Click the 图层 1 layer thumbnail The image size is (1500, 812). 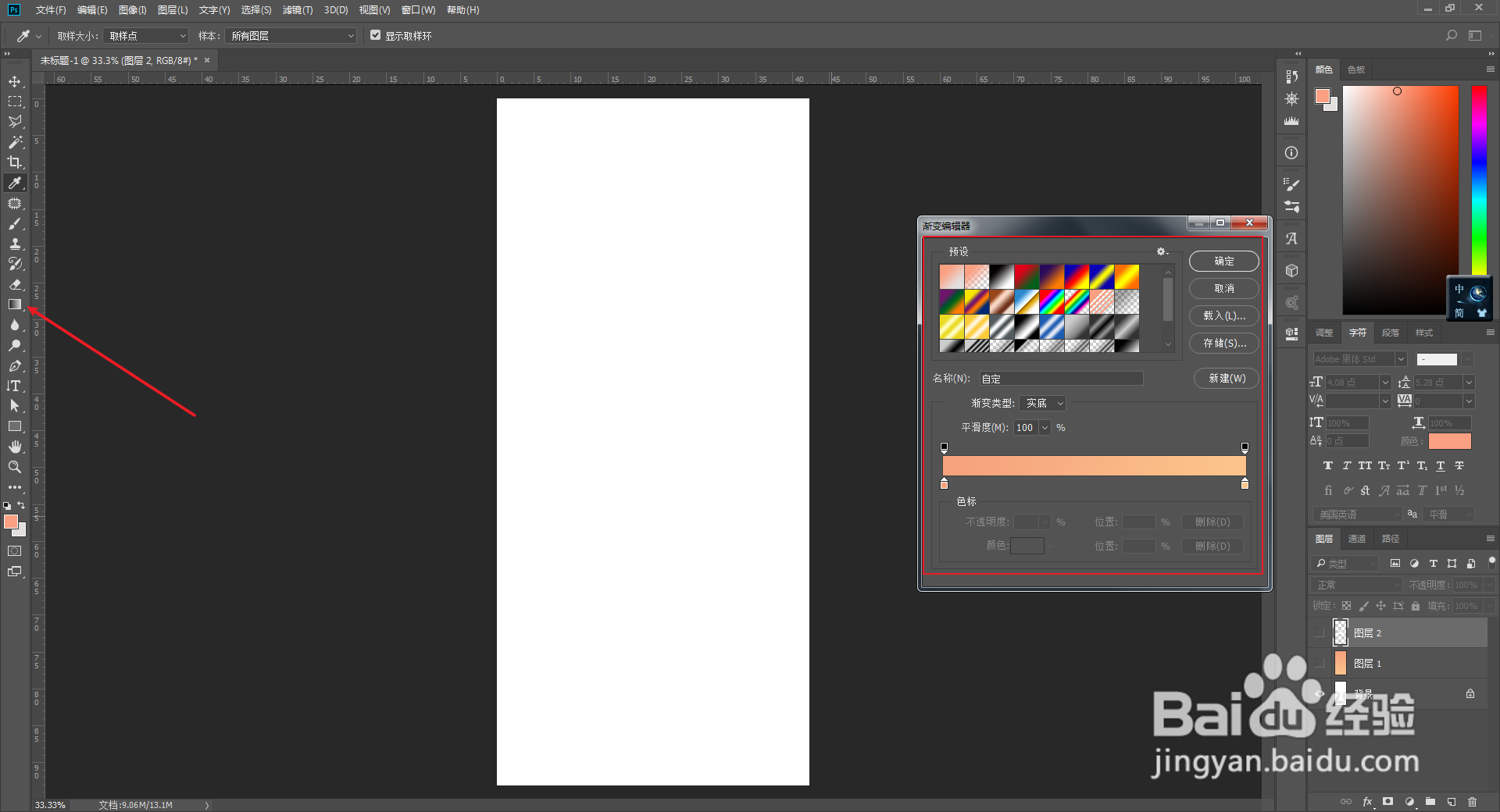[x=1341, y=664]
